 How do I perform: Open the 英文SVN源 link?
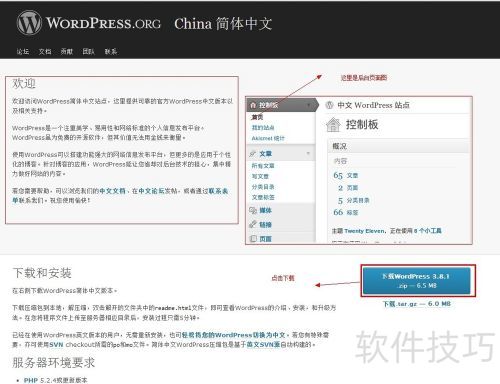click(263, 344)
